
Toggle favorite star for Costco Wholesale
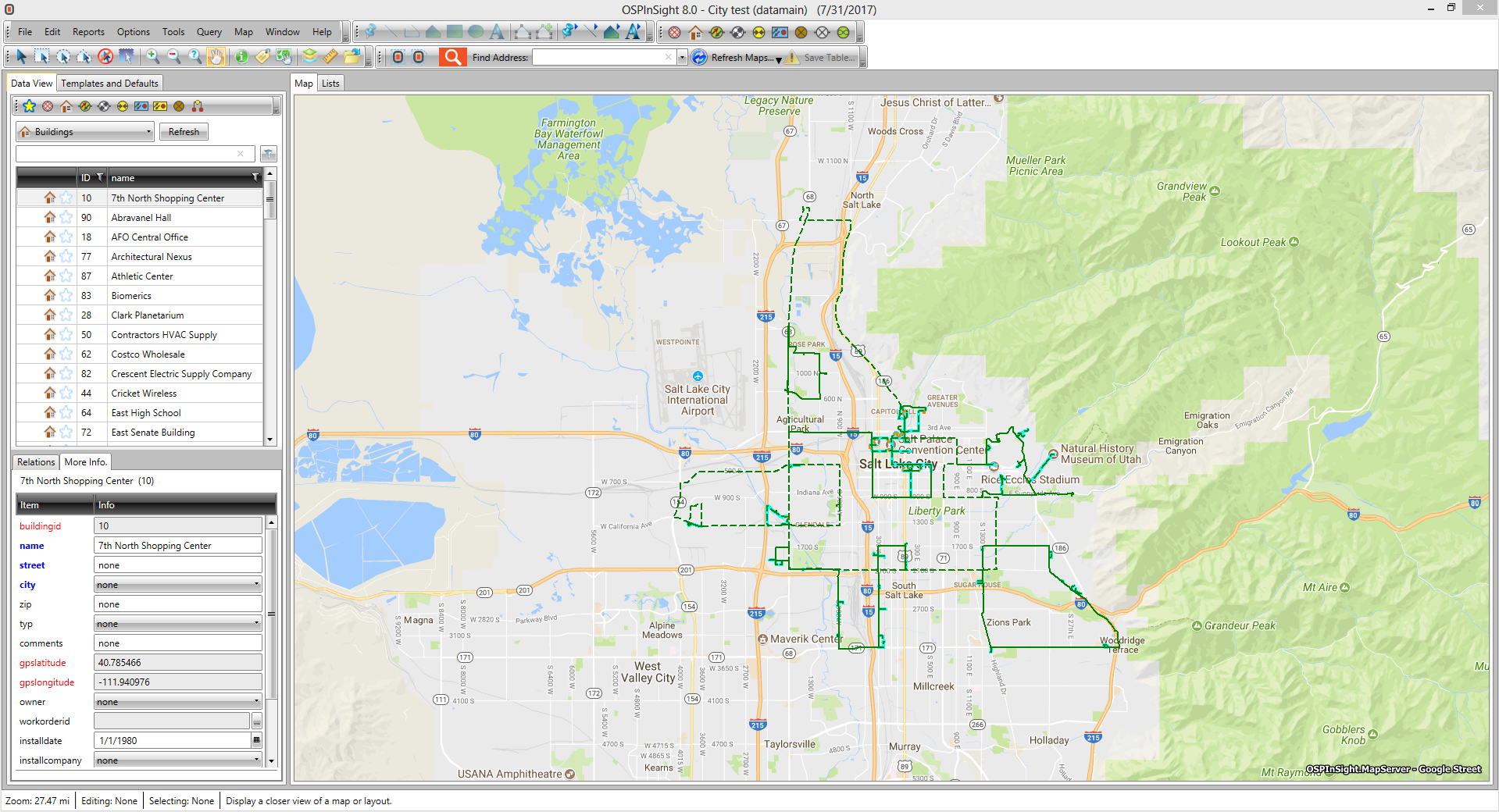(66, 354)
